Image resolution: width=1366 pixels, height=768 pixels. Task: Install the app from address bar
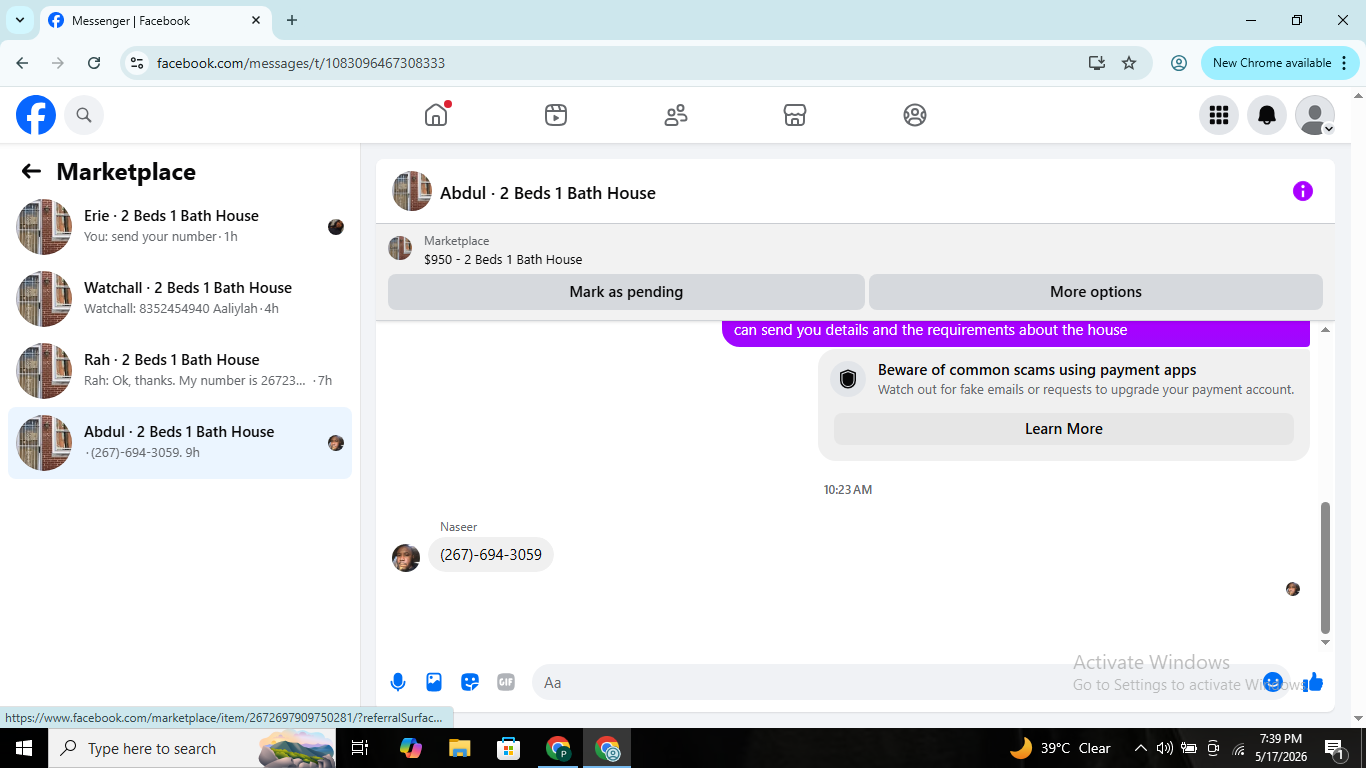point(1097,63)
